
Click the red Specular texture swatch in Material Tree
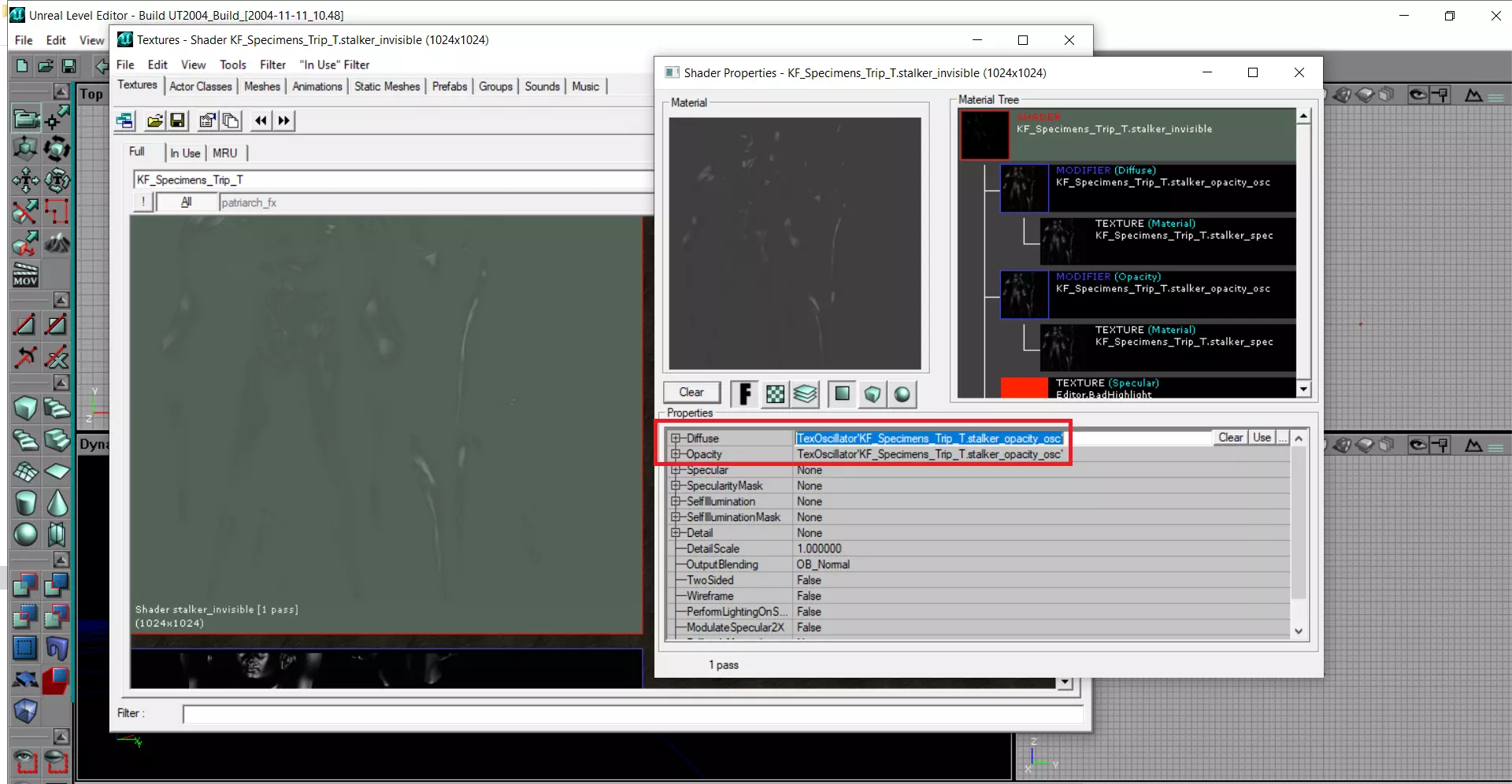1024,387
